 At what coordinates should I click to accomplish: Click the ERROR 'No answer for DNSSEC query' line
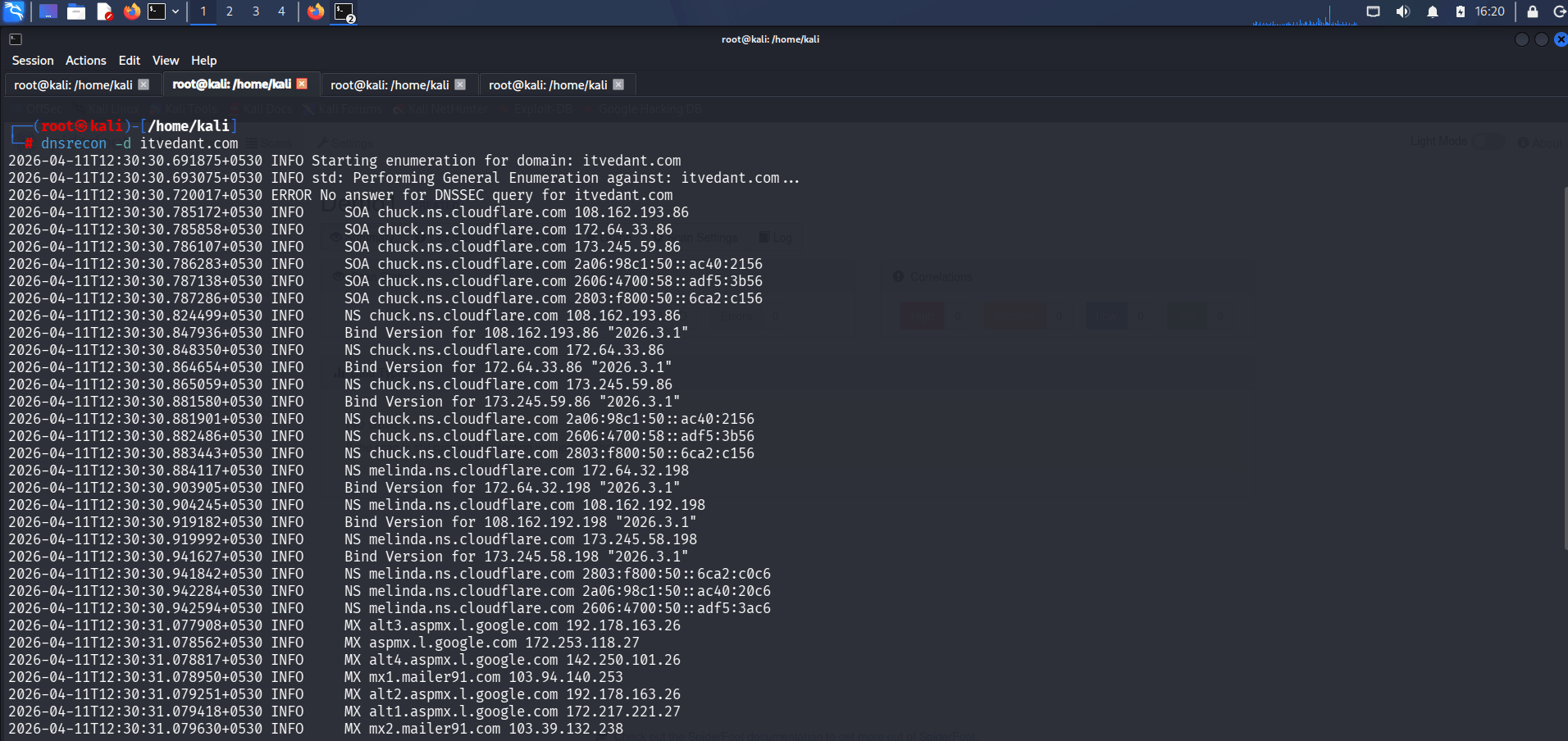coord(340,195)
